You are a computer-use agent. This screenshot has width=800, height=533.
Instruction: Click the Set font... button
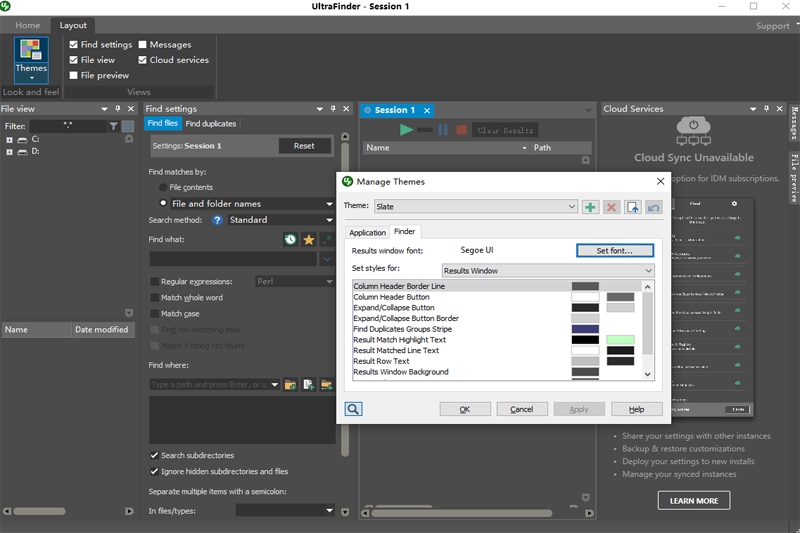click(615, 250)
